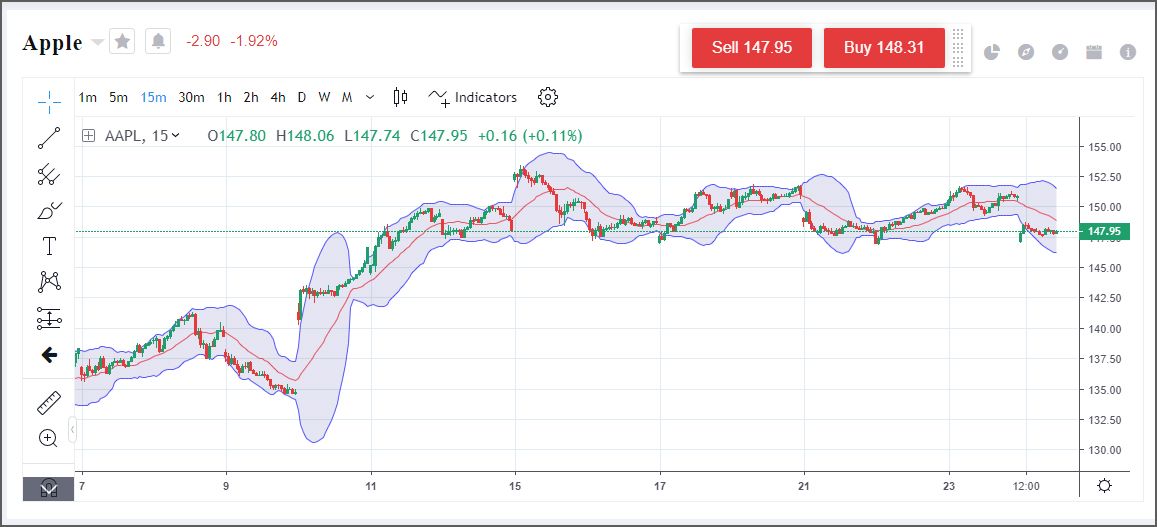Select the ruler measure tool

49,403
